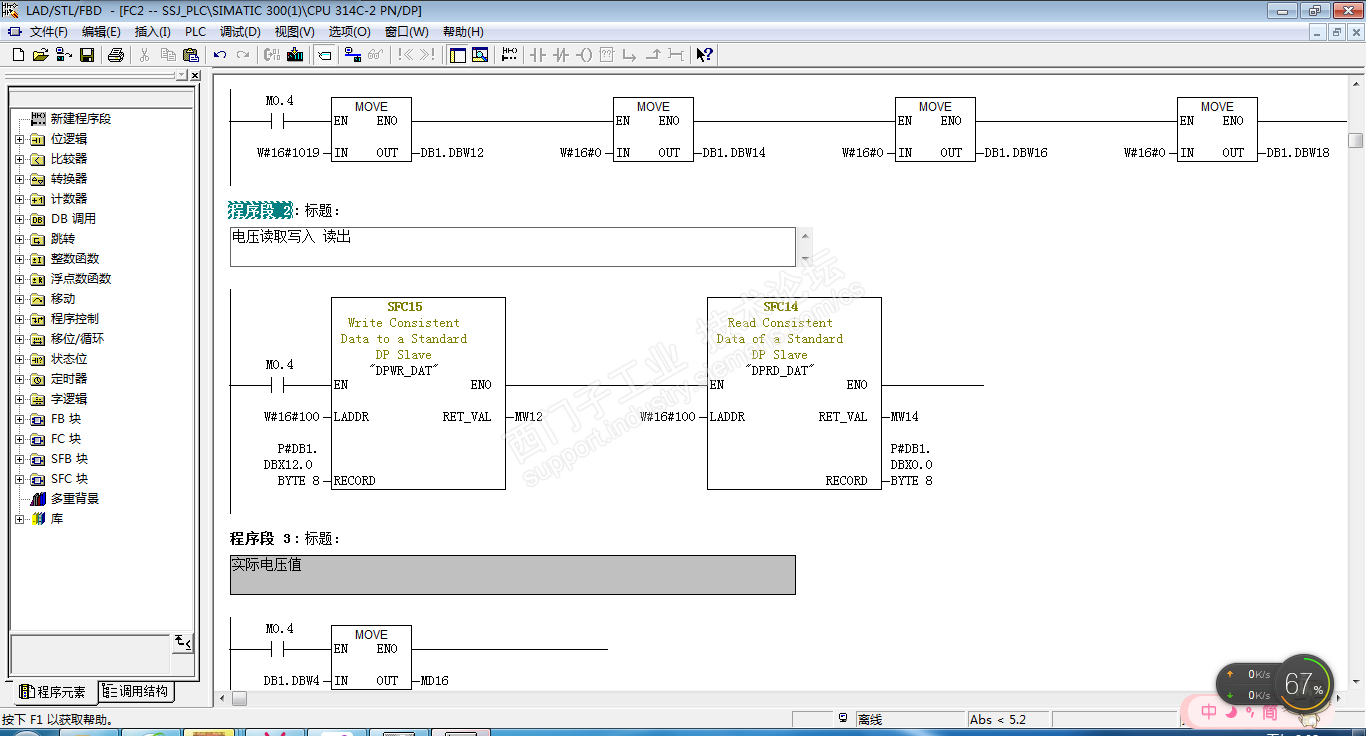1366x736 pixels.
Task: Open the 编辑(E) menu
Action: (101, 32)
